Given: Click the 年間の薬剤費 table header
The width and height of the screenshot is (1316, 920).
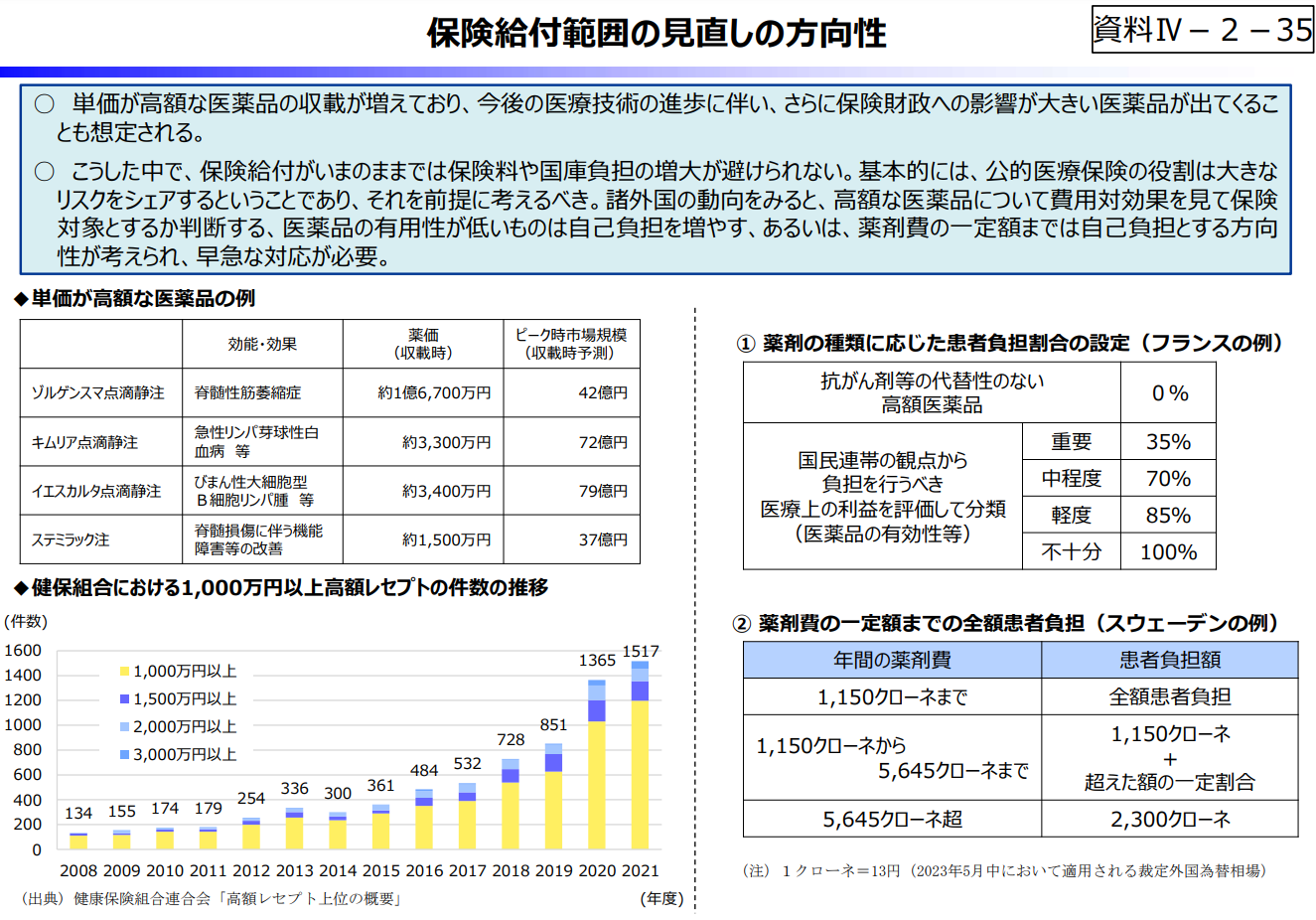Looking at the screenshot, I should (891, 660).
